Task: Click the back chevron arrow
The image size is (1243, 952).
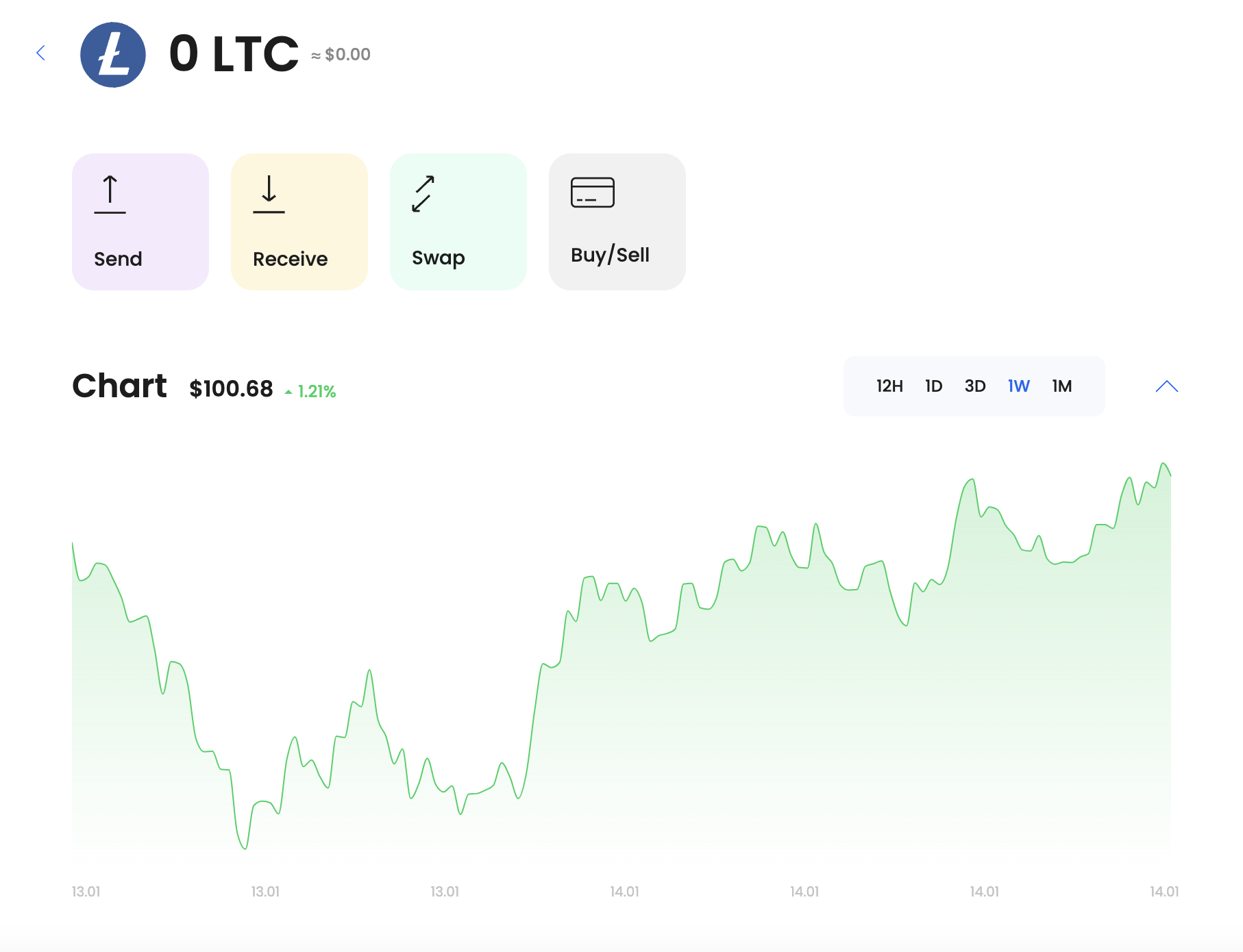Action: [41, 53]
